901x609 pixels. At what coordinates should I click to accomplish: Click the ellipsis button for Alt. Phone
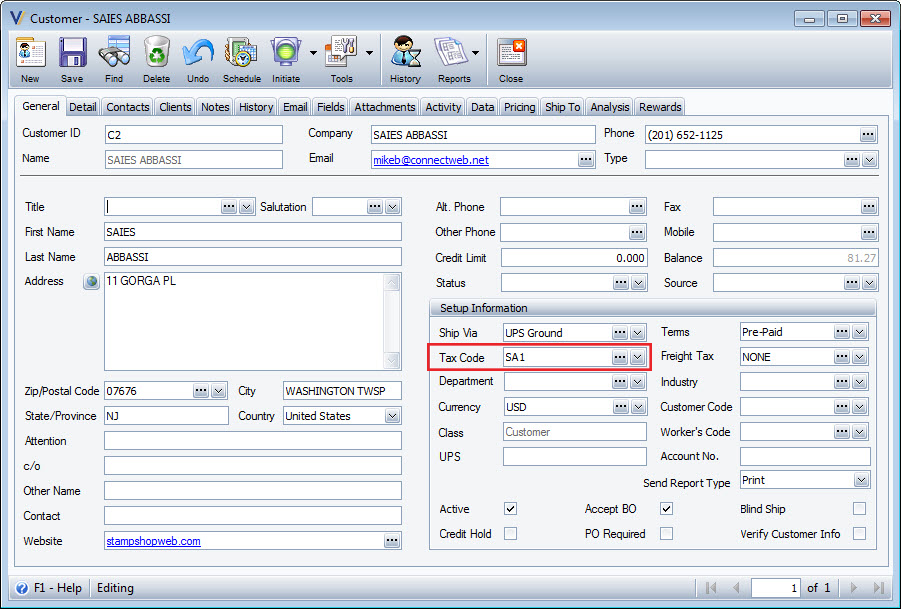(x=637, y=207)
